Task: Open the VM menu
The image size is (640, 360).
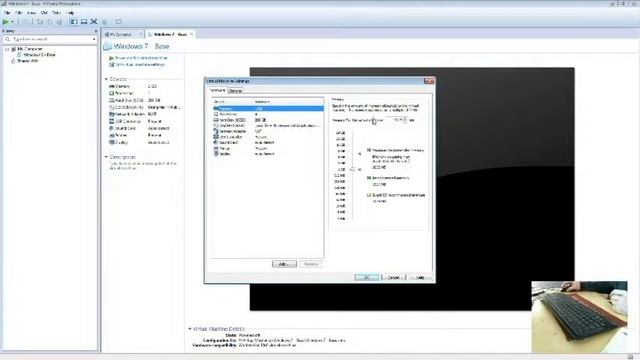Action: click(x=44, y=13)
